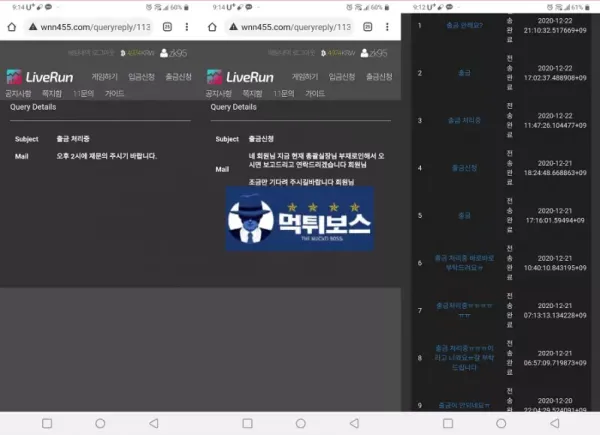Click date cell 2020-12-22 21:10:32

(x=555, y=25)
